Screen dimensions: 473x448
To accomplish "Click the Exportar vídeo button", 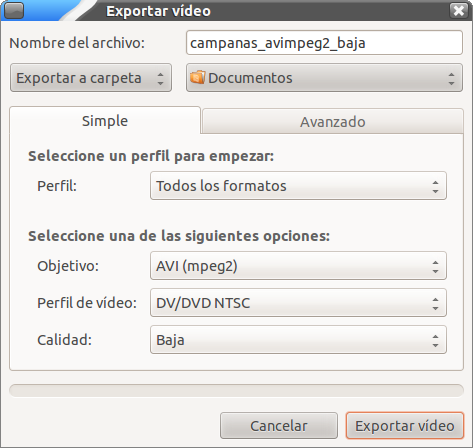I will pos(405,426).
